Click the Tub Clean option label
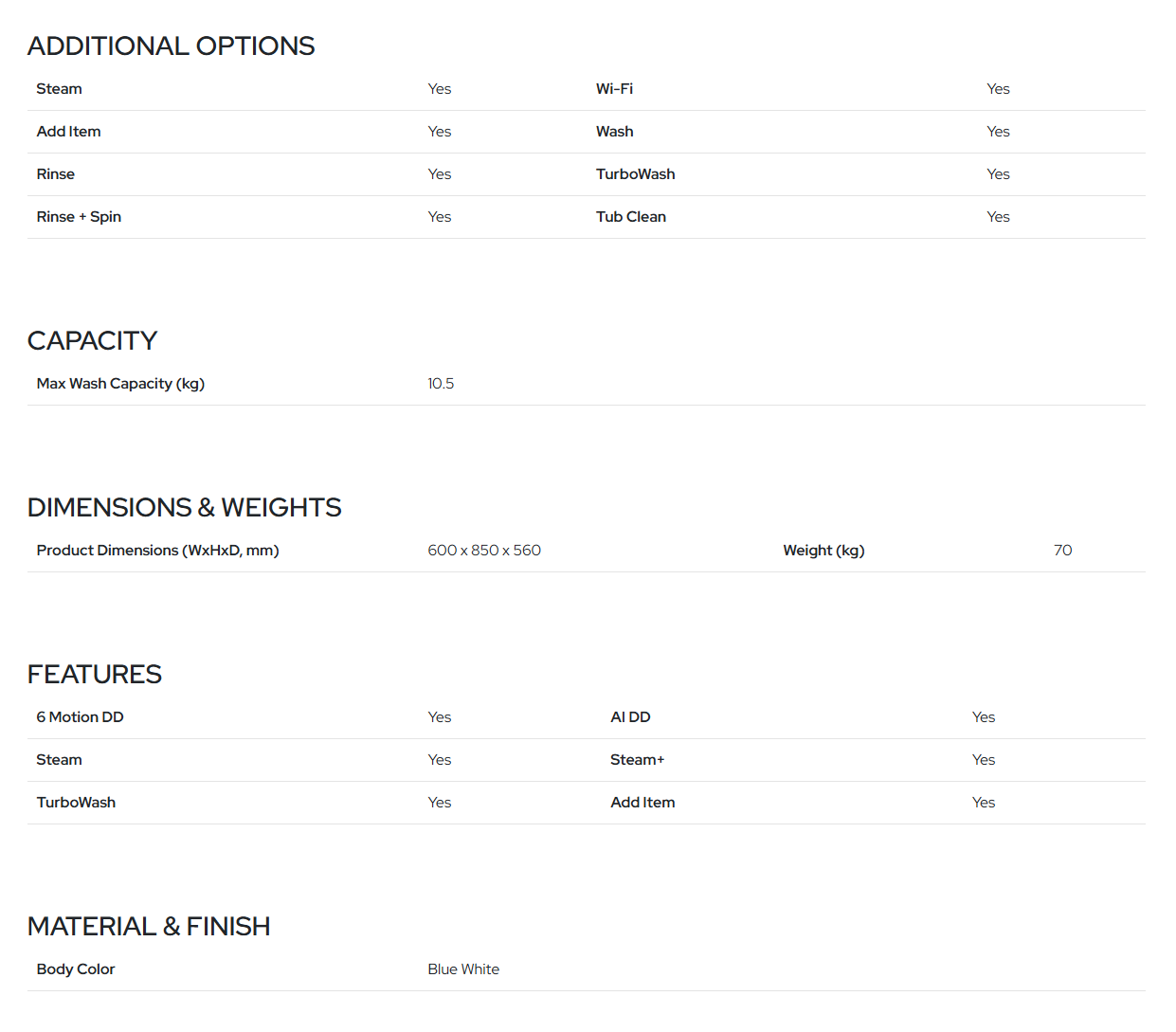Viewport: 1176px width, 1032px height. click(x=630, y=217)
